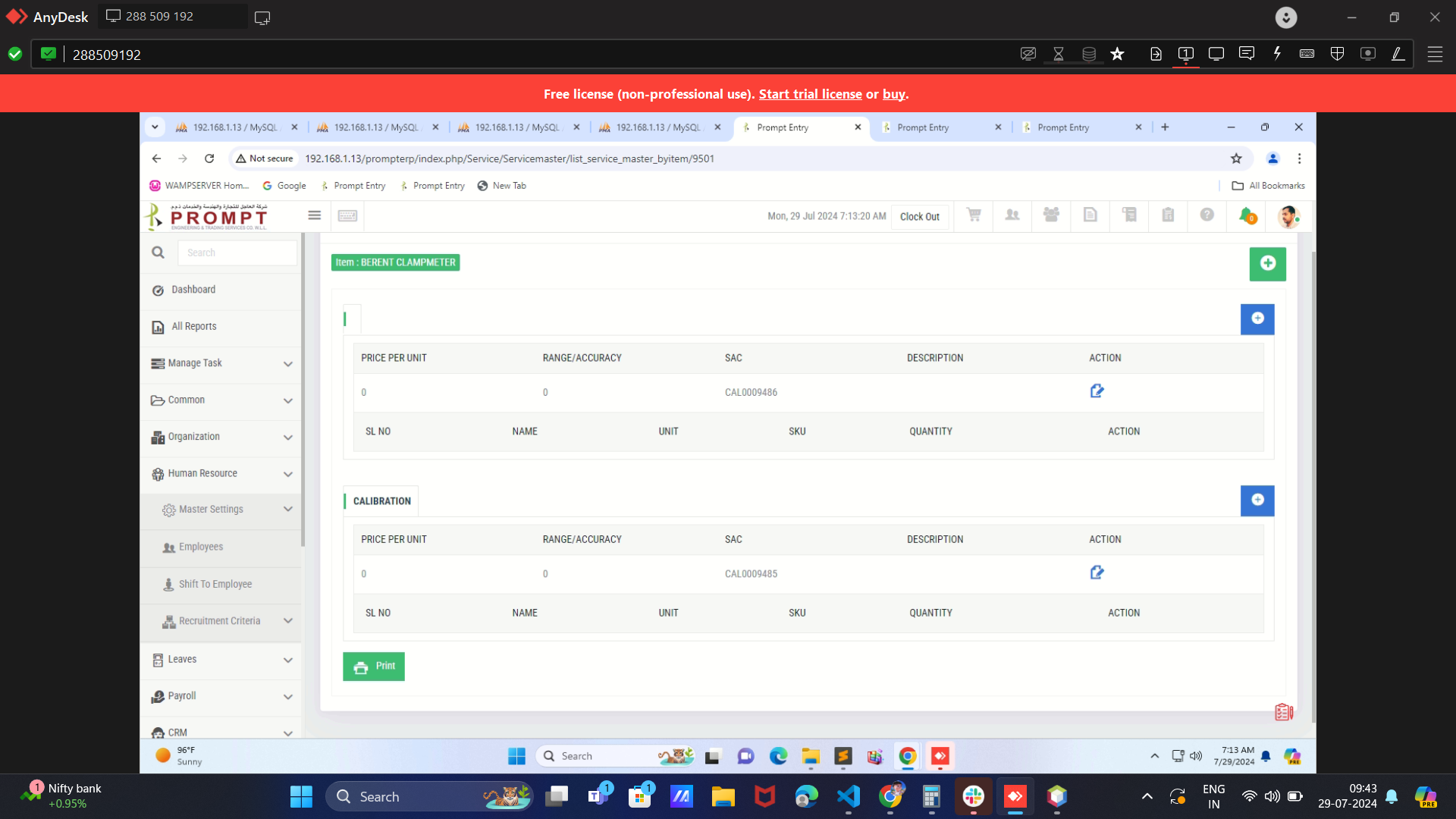Image resolution: width=1456 pixels, height=819 pixels.
Task: Open the All Reports sidebar item
Action: 194,327
